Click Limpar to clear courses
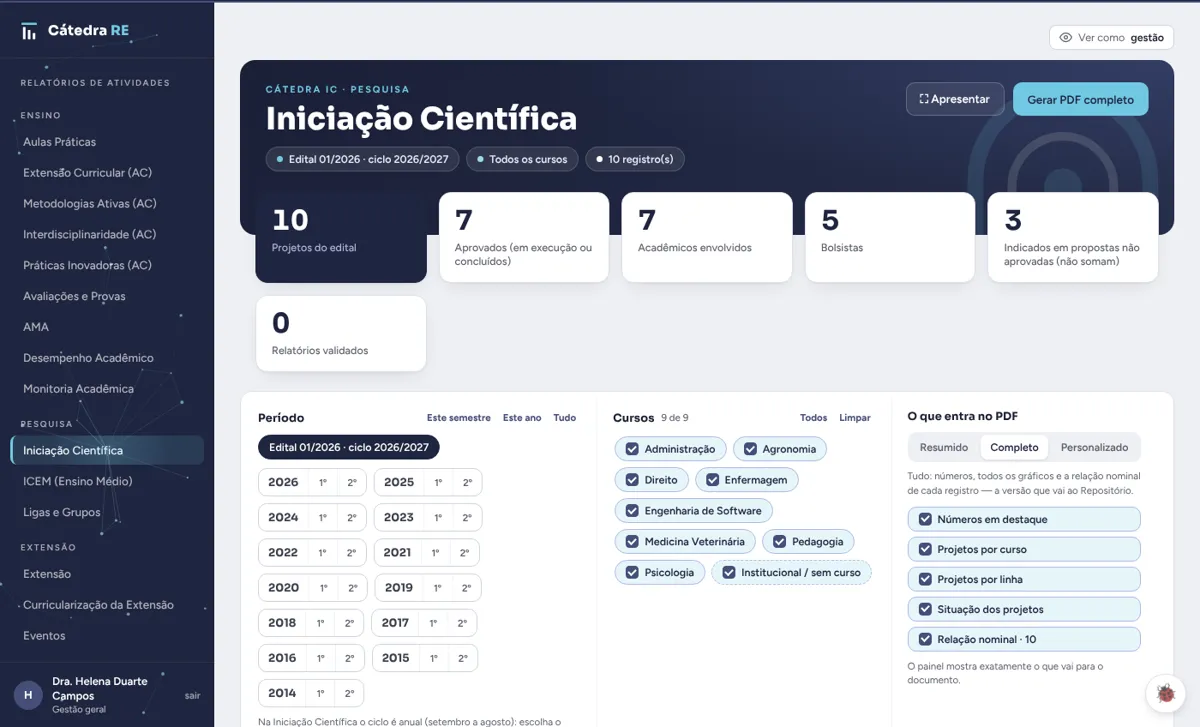The height and width of the screenshot is (727, 1200). coord(855,418)
